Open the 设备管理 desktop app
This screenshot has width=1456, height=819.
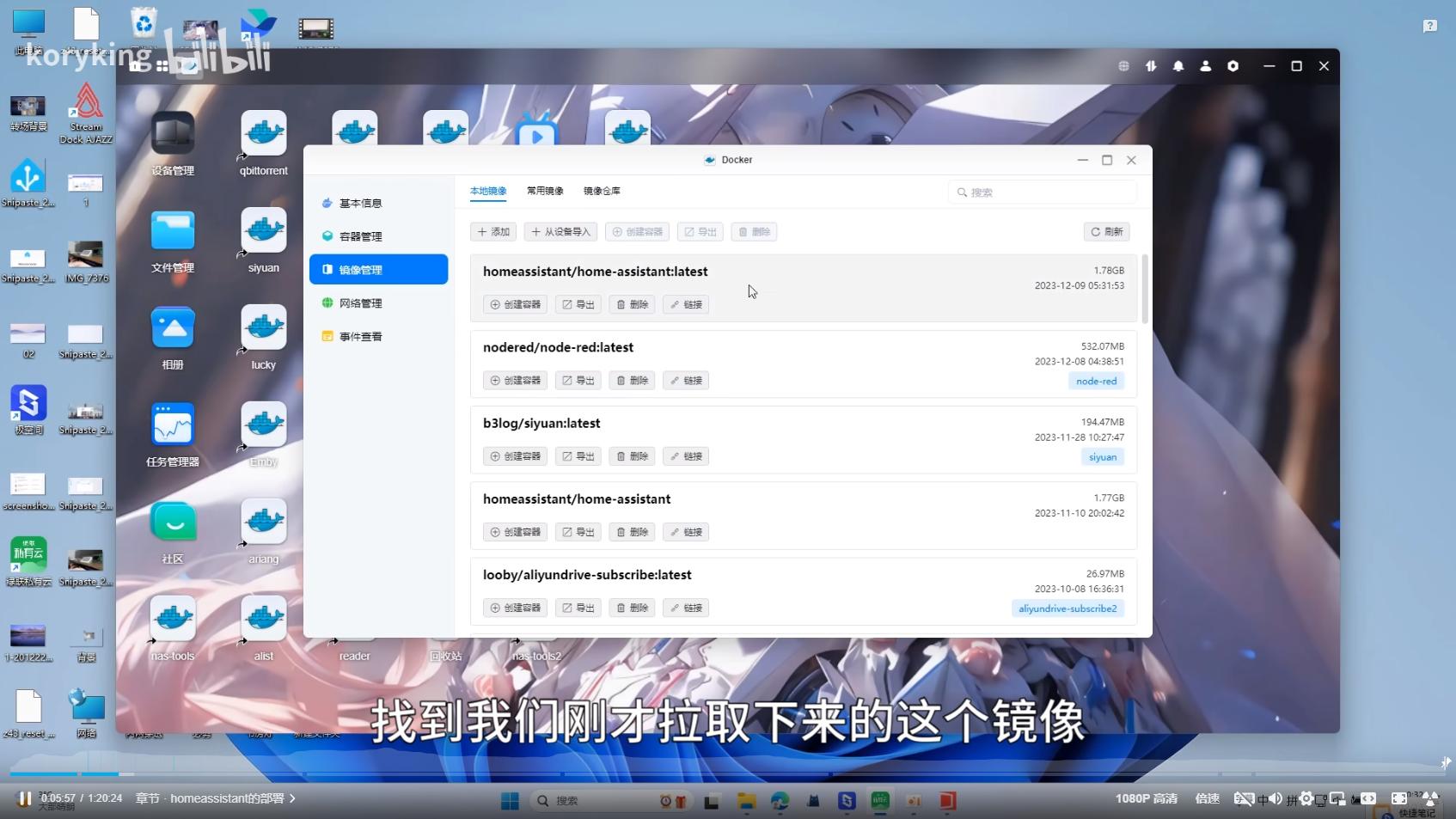pyautogui.click(x=173, y=144)
